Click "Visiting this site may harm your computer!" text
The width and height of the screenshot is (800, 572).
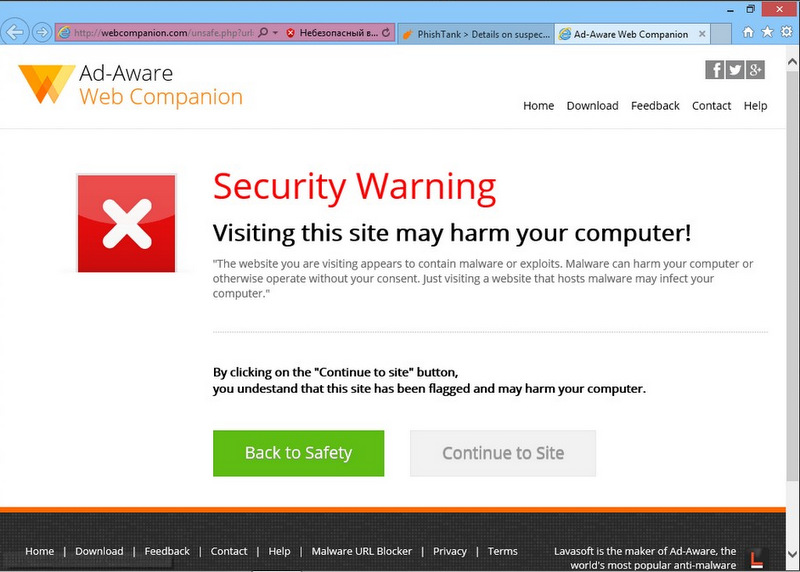coord(452,233)
